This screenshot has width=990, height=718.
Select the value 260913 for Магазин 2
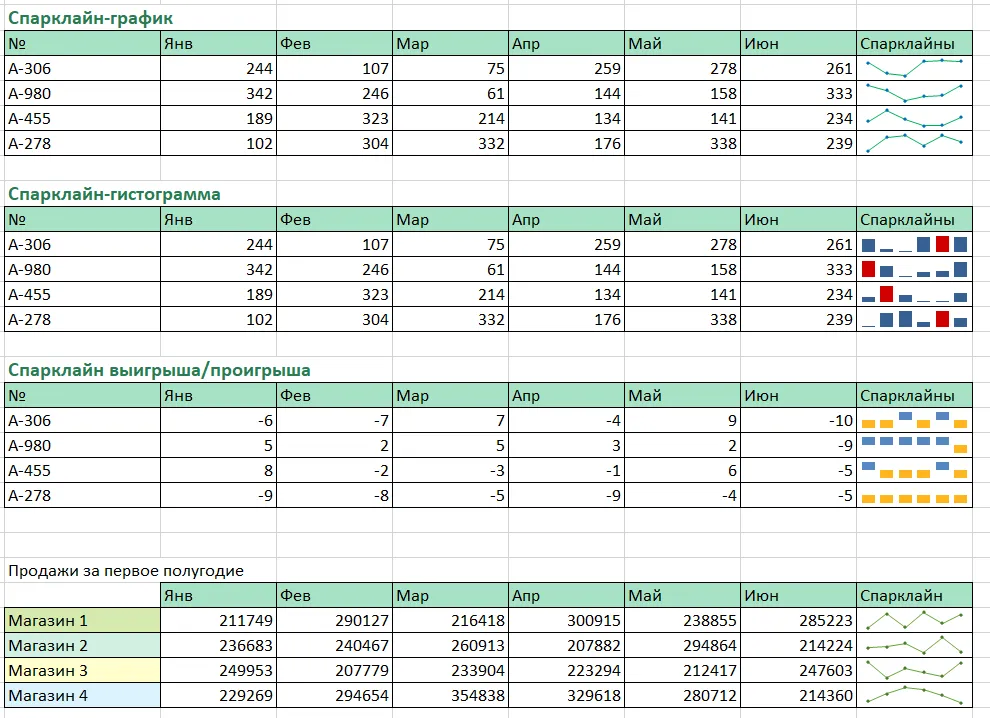click(451, 645)
